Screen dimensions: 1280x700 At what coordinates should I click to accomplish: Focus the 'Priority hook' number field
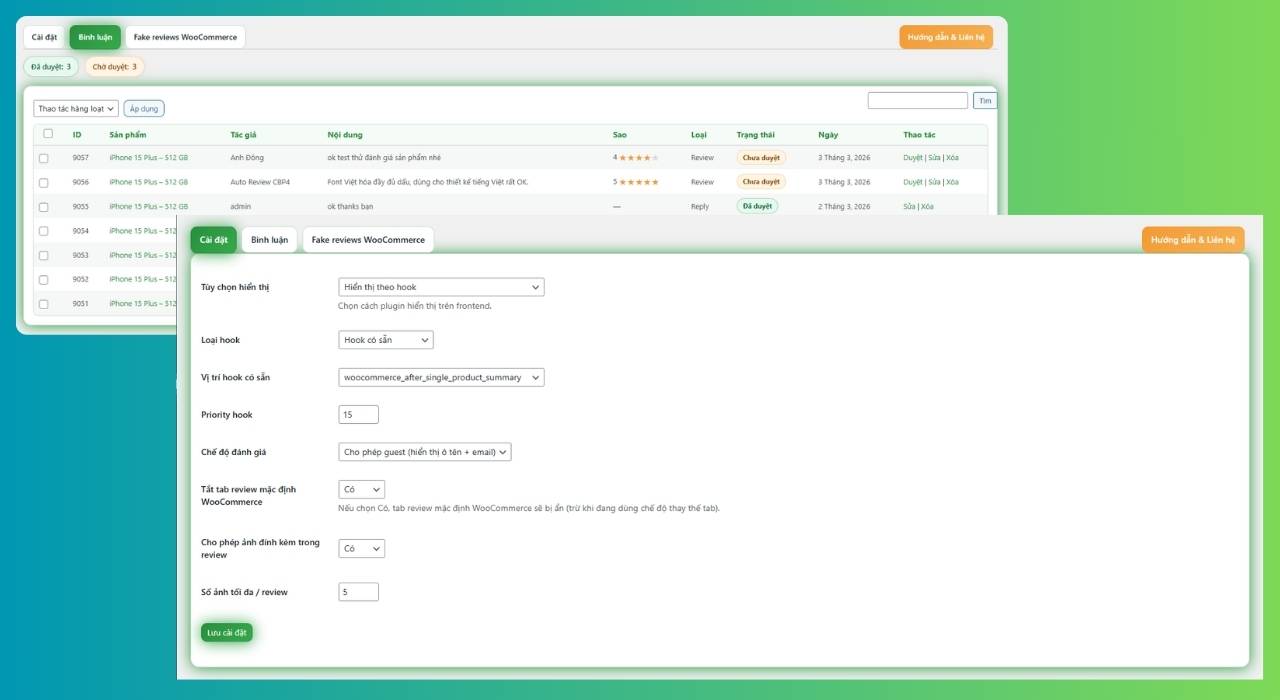click(x=359, y=415)
